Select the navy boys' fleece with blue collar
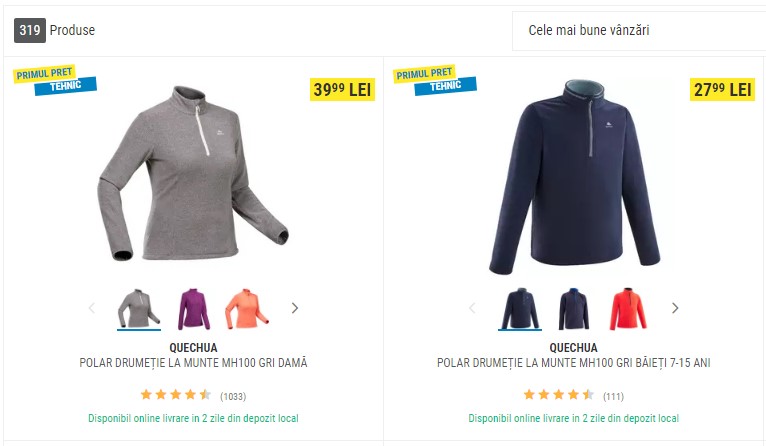The width and height of the screenshot is (766, 446). point(574,309)
